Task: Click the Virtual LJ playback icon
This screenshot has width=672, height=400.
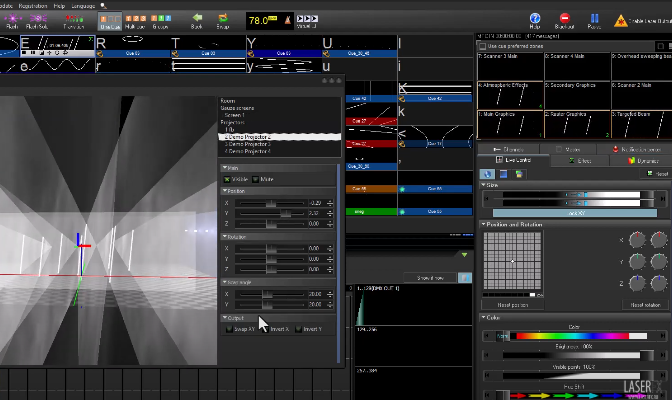Action: 307,18
